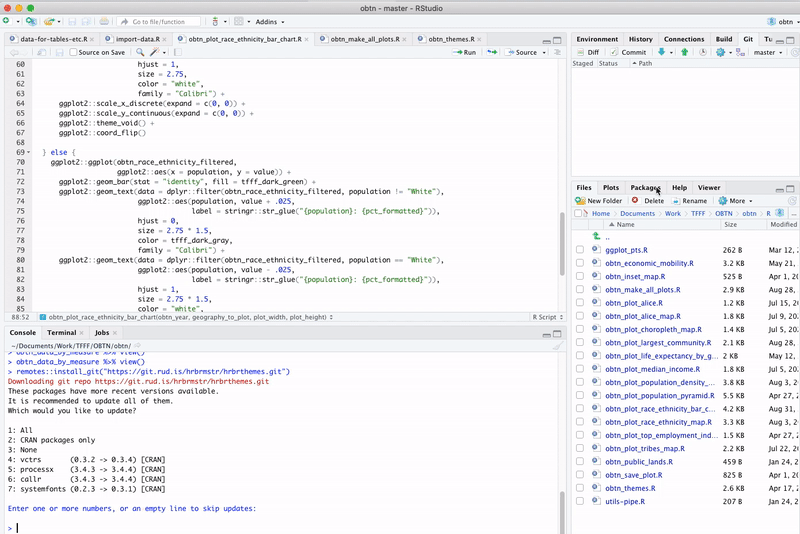The height and width of the screenshot is (534, 800).
Task: Select obtn_plot_alice.R checkbox
Action: pos(580,302)
